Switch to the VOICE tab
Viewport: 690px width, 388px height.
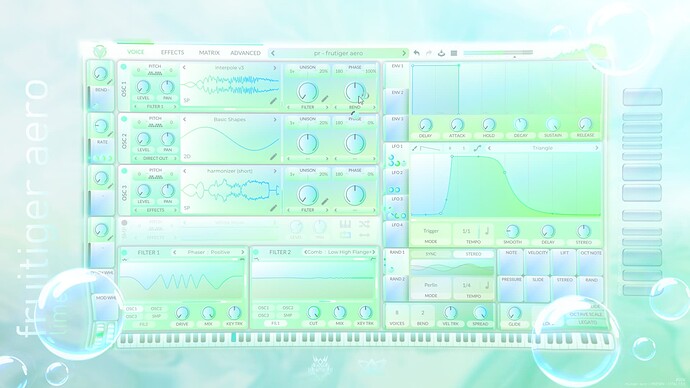point(136,52)
